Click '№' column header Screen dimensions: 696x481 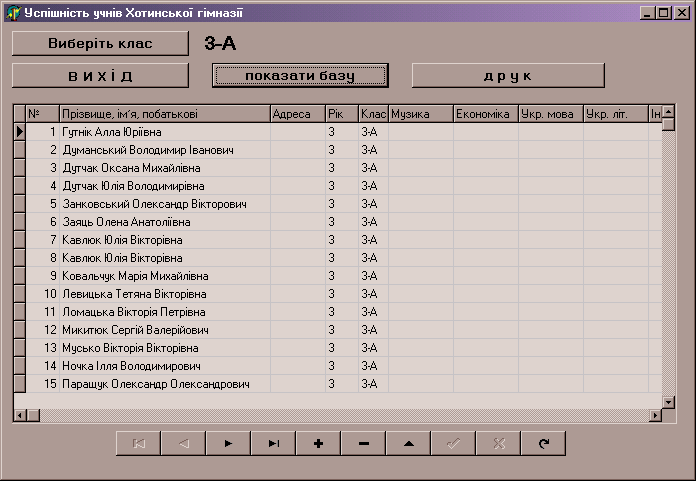point(43,114)
